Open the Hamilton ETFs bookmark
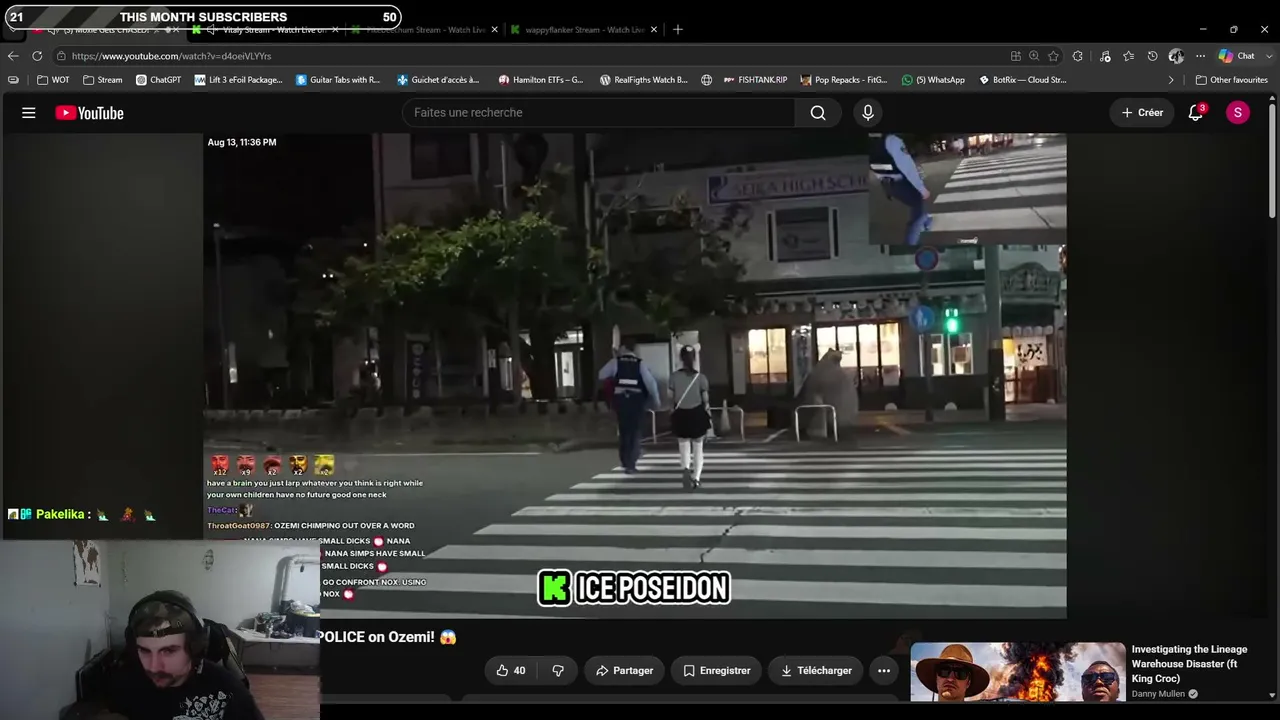The width and height of the screenshot is (1280, 720). click(541, 80)
